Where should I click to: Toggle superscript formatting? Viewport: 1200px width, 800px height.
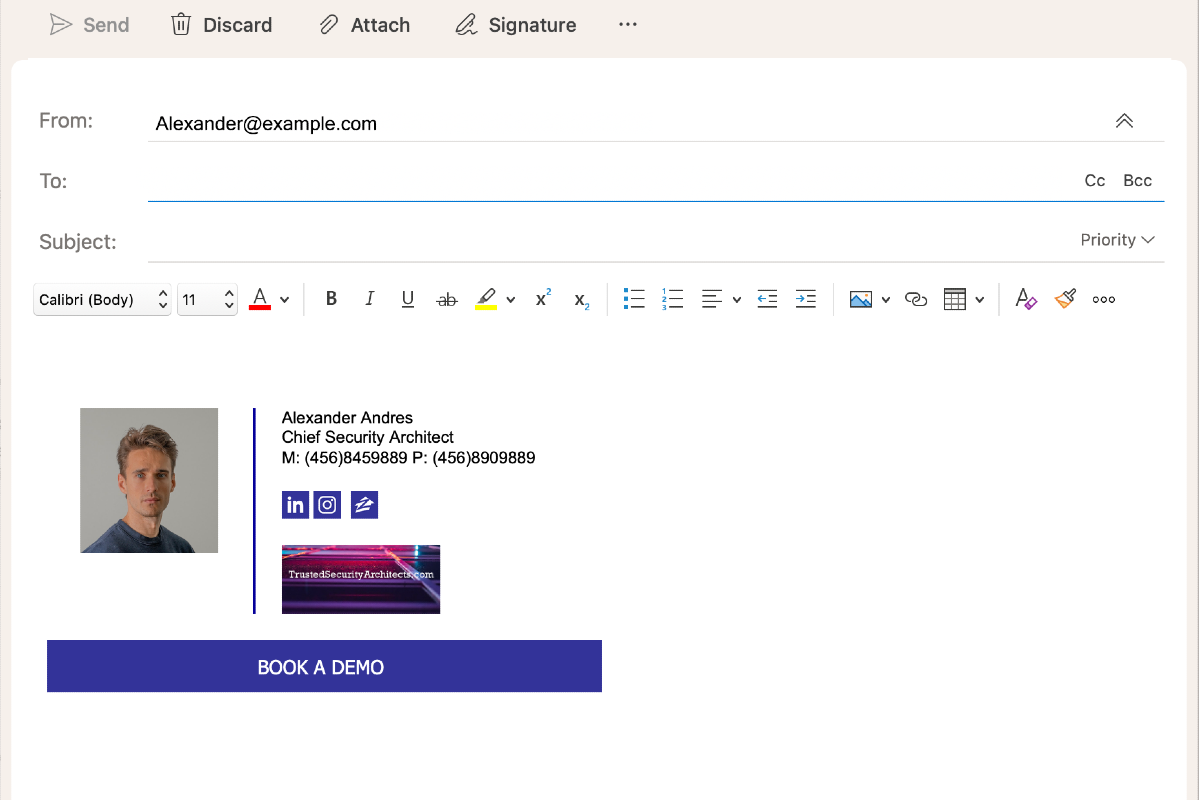[543, 298]
